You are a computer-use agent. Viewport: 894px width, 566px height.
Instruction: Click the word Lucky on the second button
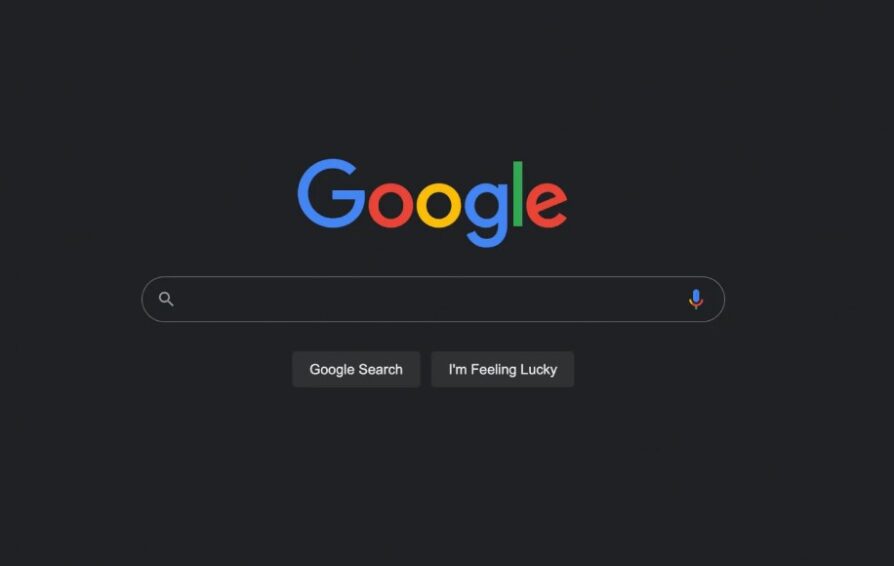pos(538,370)
